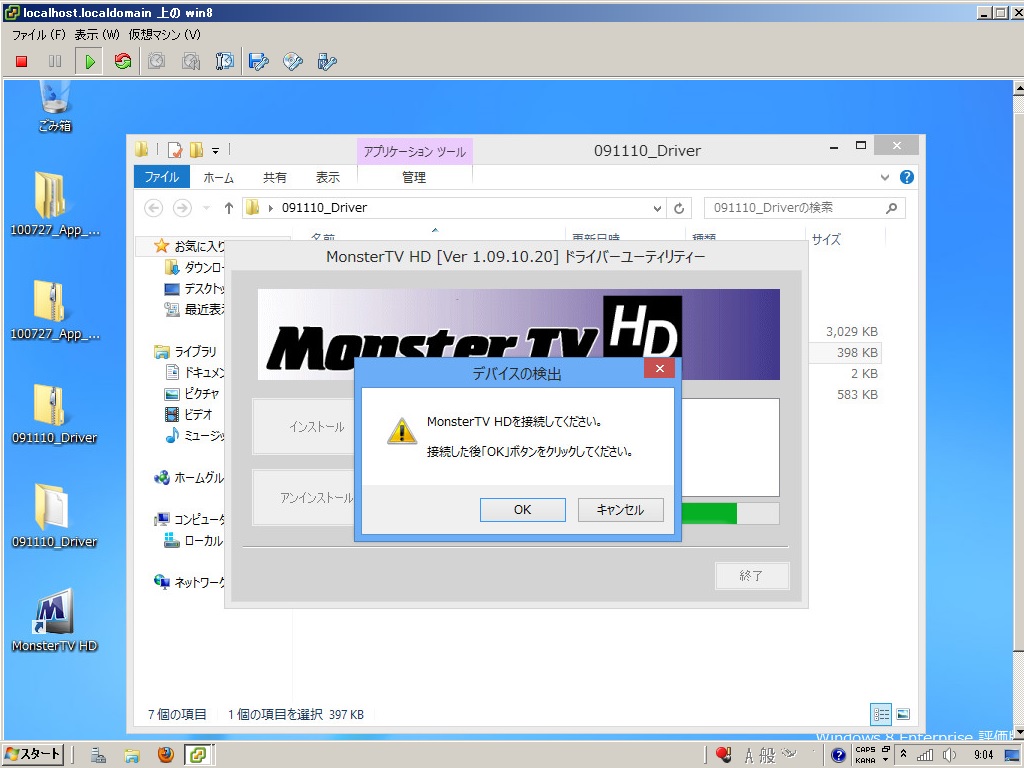Select the ごみ箱 recycle bin desktop icon
1024x768 pixels.
coord(54,106)
